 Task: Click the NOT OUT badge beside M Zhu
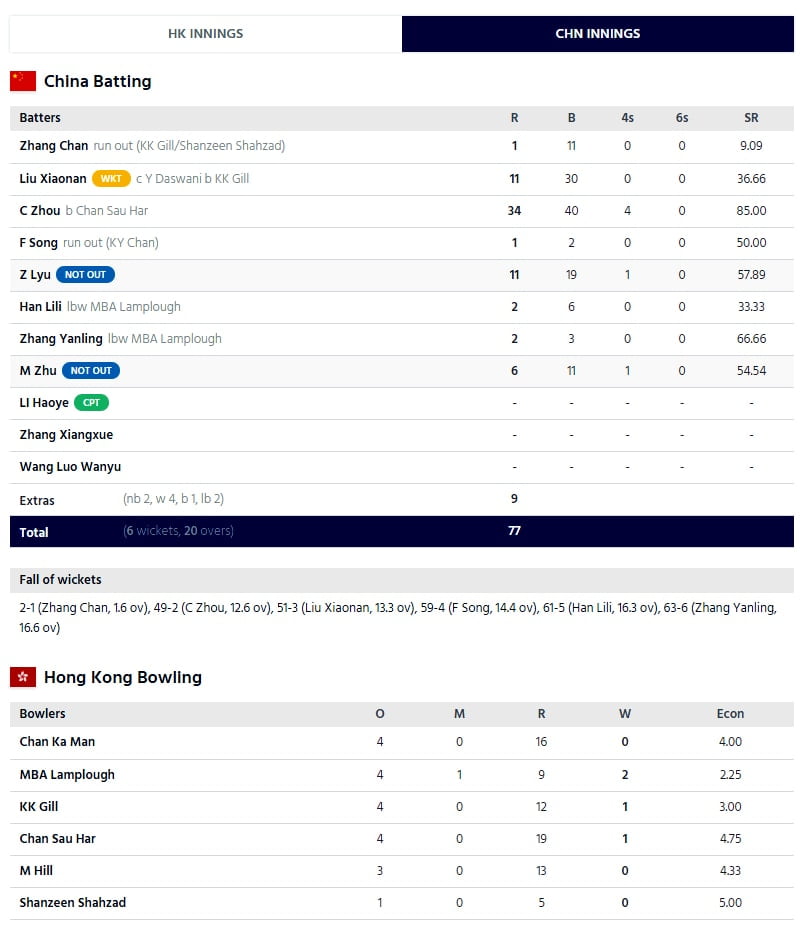[x=91, y=371]
